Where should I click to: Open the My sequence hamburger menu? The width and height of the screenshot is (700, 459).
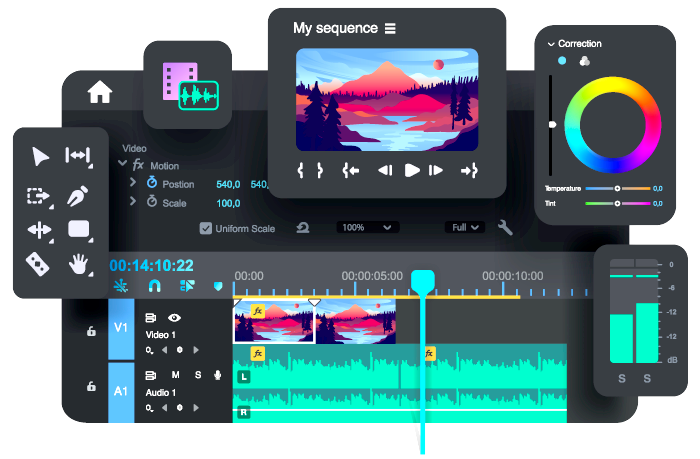(390, 28)
